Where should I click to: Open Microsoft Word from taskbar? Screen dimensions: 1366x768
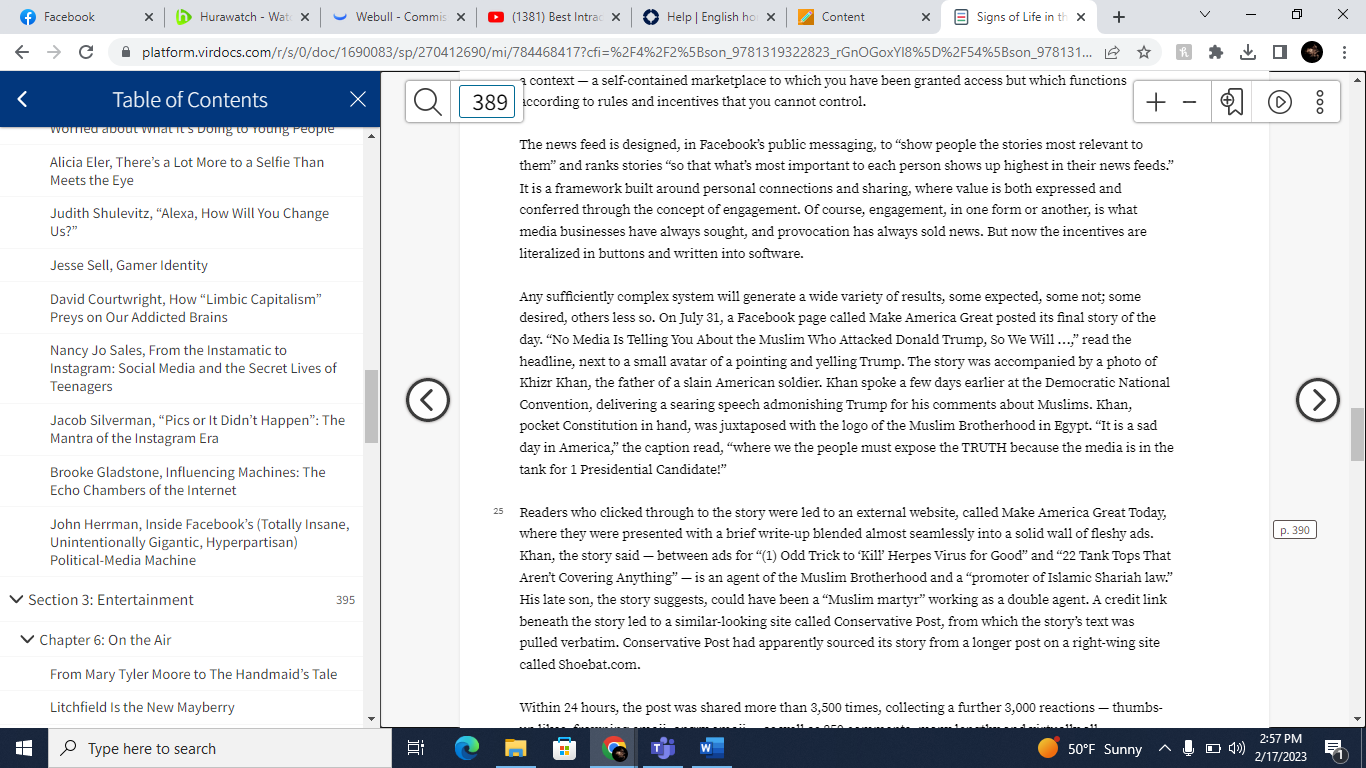coord(711,748)
